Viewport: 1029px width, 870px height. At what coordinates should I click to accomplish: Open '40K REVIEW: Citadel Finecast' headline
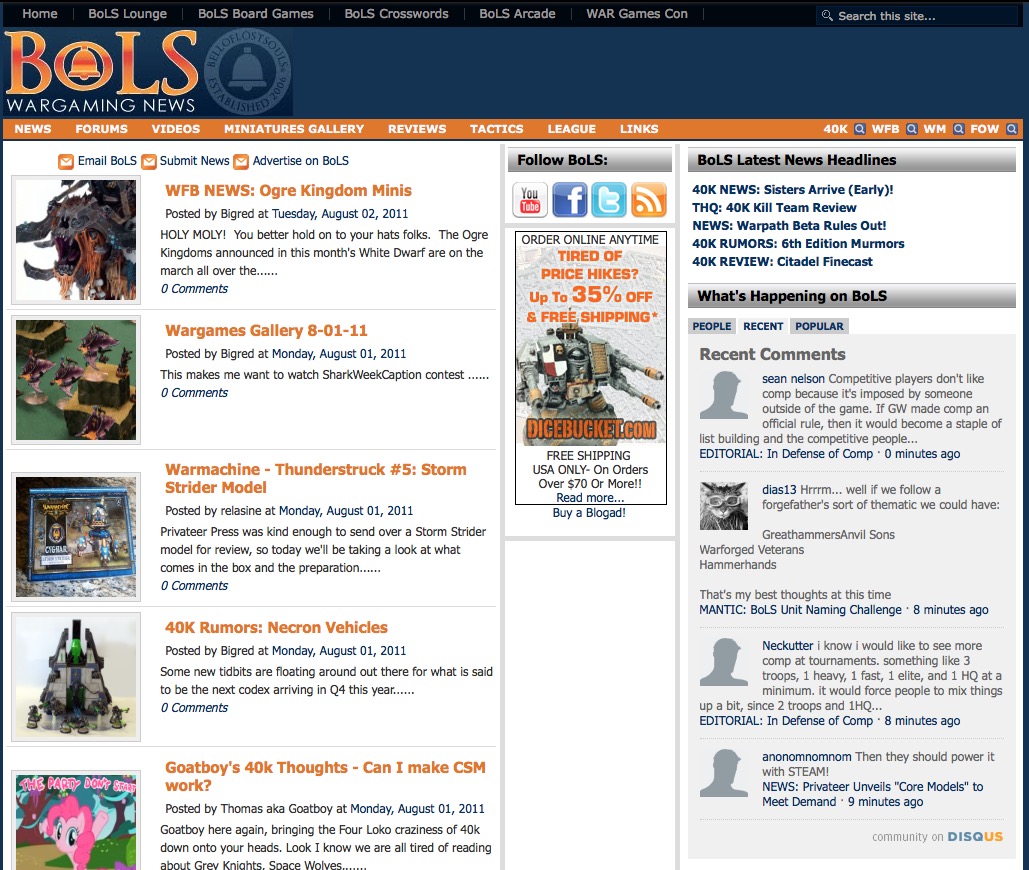coord(782,262)
